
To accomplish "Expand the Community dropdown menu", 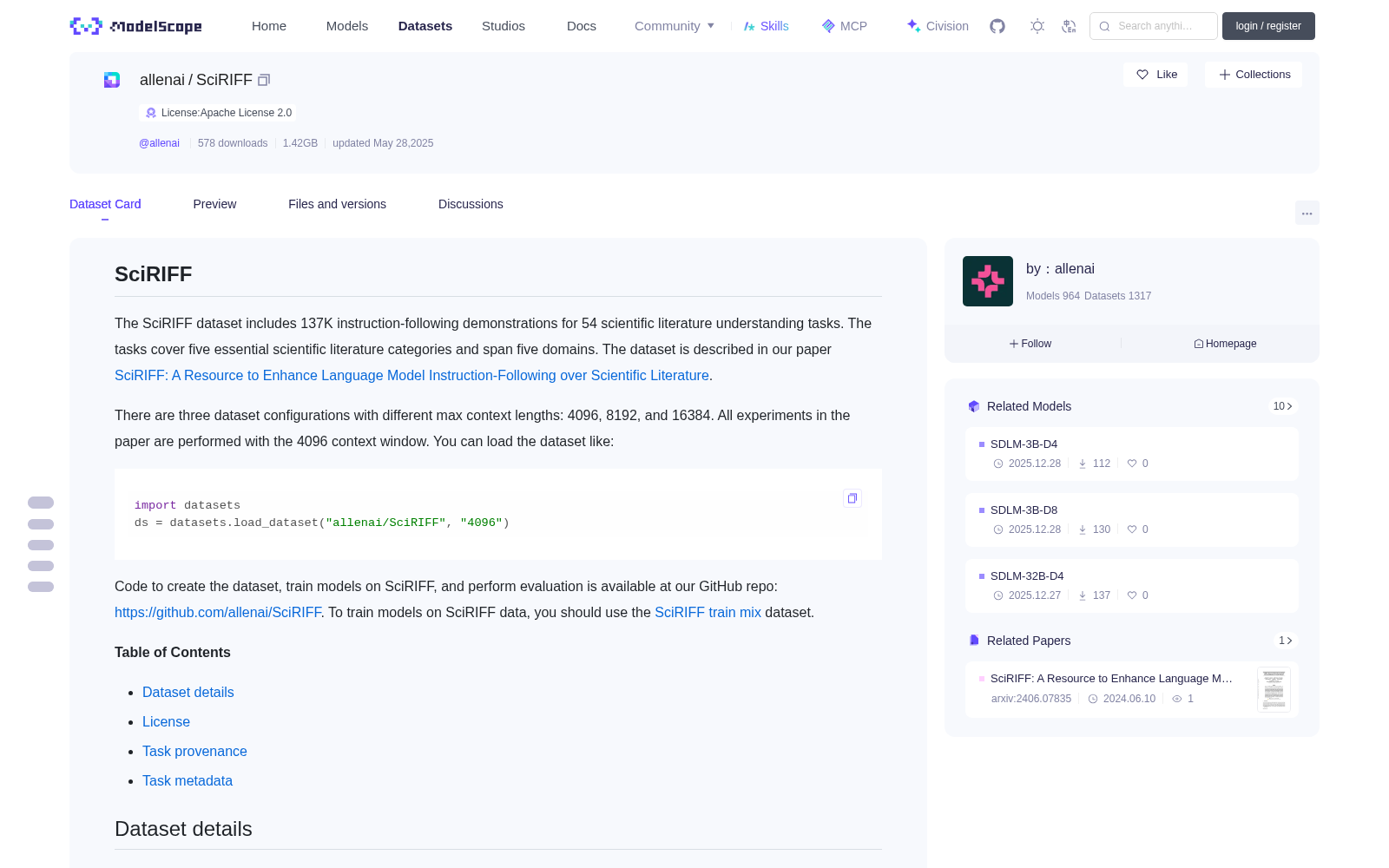I will click(675, 26).
